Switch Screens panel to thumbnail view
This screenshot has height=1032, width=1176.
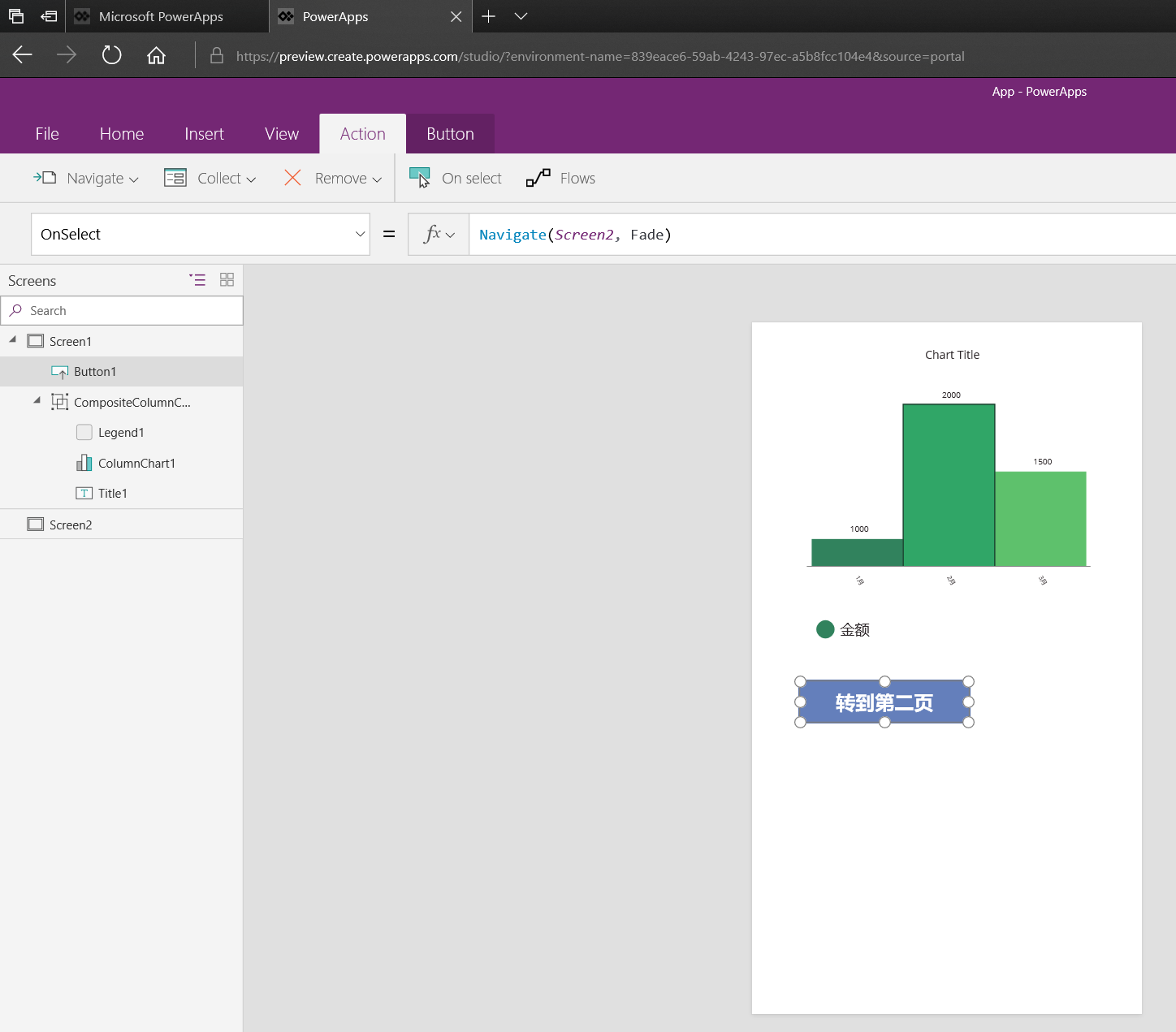(227, 279)
